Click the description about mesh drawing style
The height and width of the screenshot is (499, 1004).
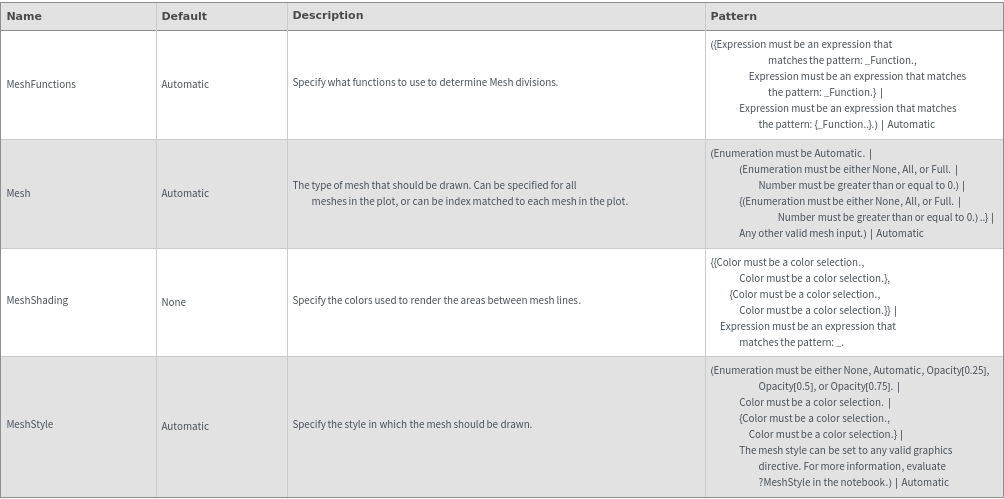(x=412, y=424)
